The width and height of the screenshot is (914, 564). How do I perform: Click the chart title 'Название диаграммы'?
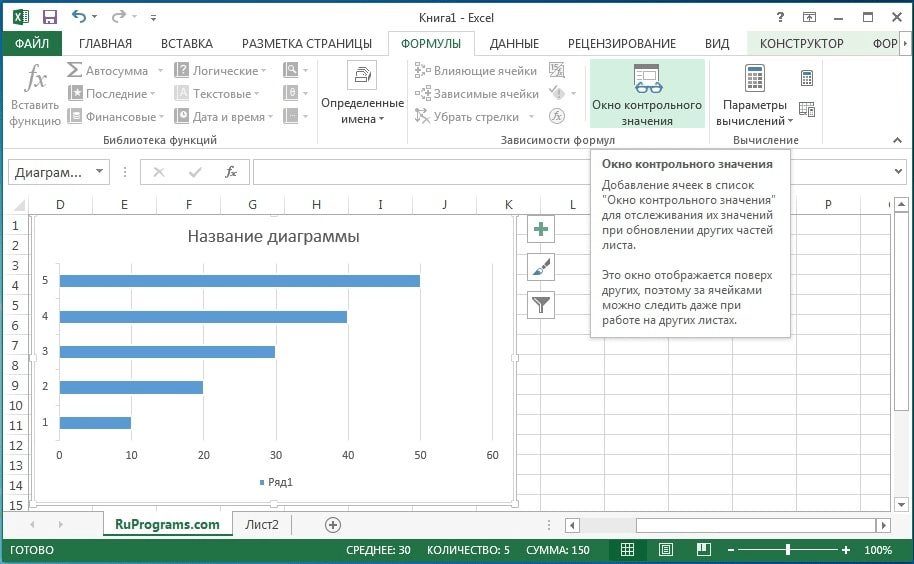(x=273, y=237)
